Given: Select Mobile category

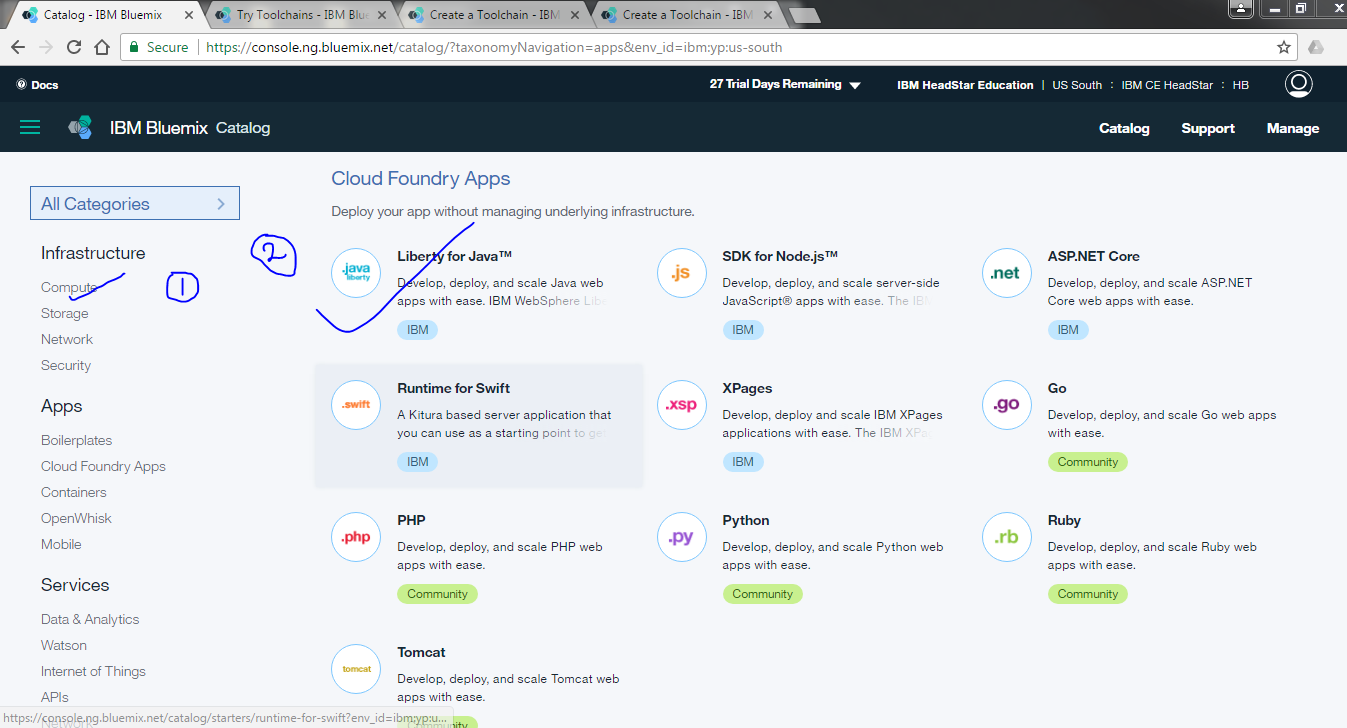Looking at the screenshot, I should (x=61, y=544).
